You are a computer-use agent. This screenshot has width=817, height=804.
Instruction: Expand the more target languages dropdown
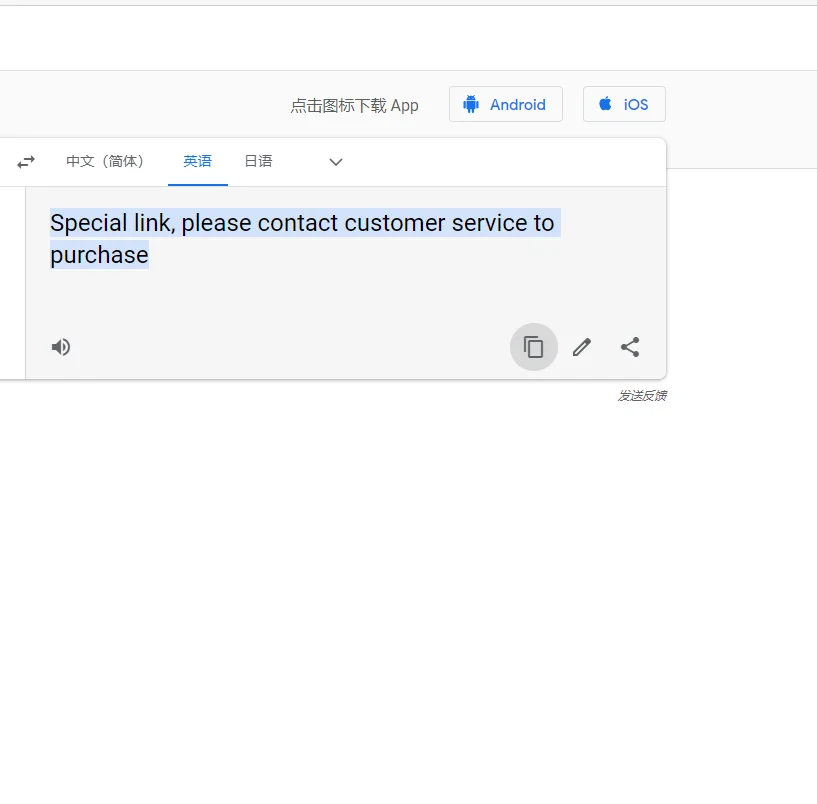point(335,161)
